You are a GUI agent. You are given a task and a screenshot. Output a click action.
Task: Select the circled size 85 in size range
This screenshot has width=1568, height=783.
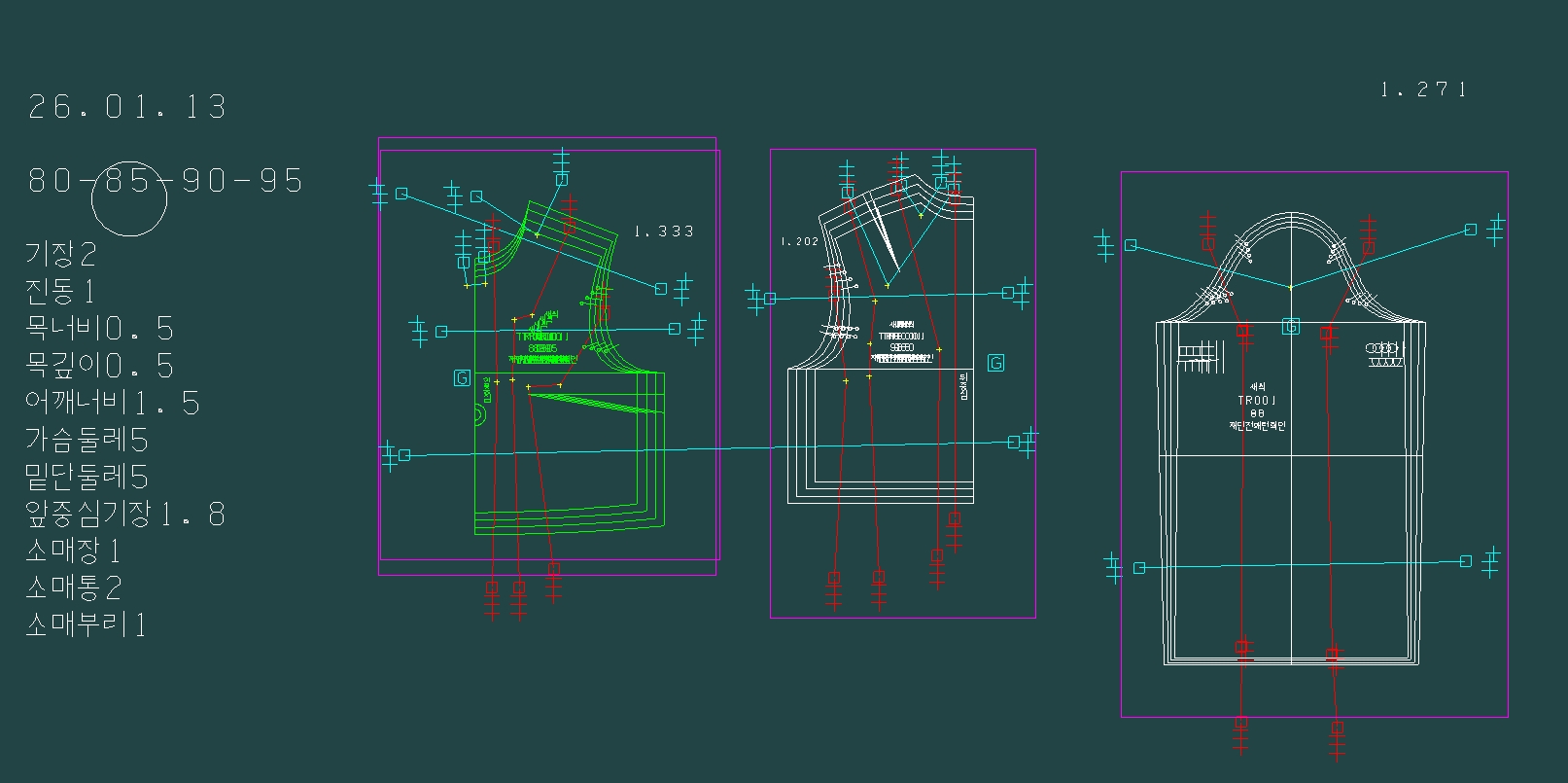pyautogui.click(x=127, y=182)
